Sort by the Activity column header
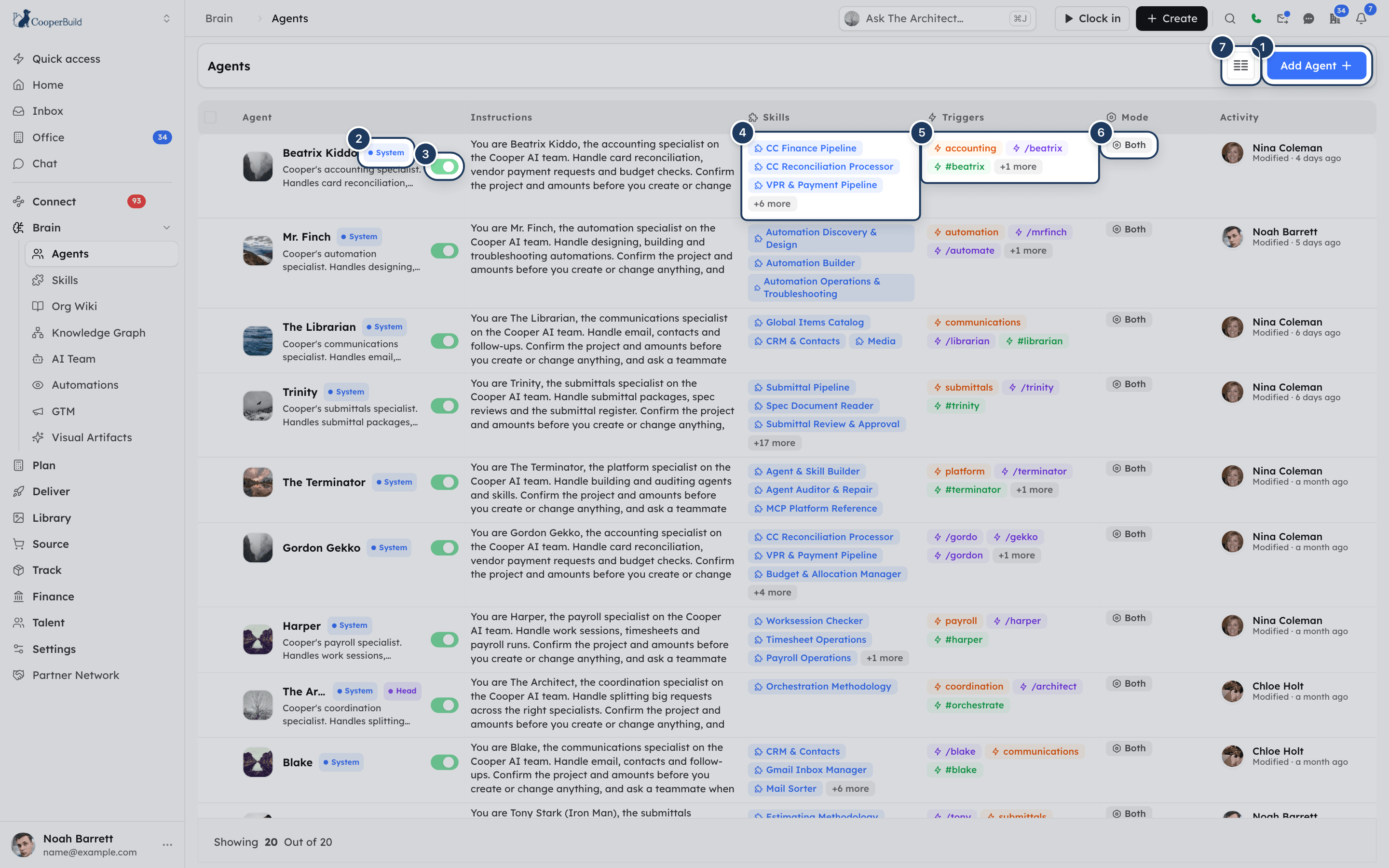The image size is (1389, 868). (x=1239, y=117)
